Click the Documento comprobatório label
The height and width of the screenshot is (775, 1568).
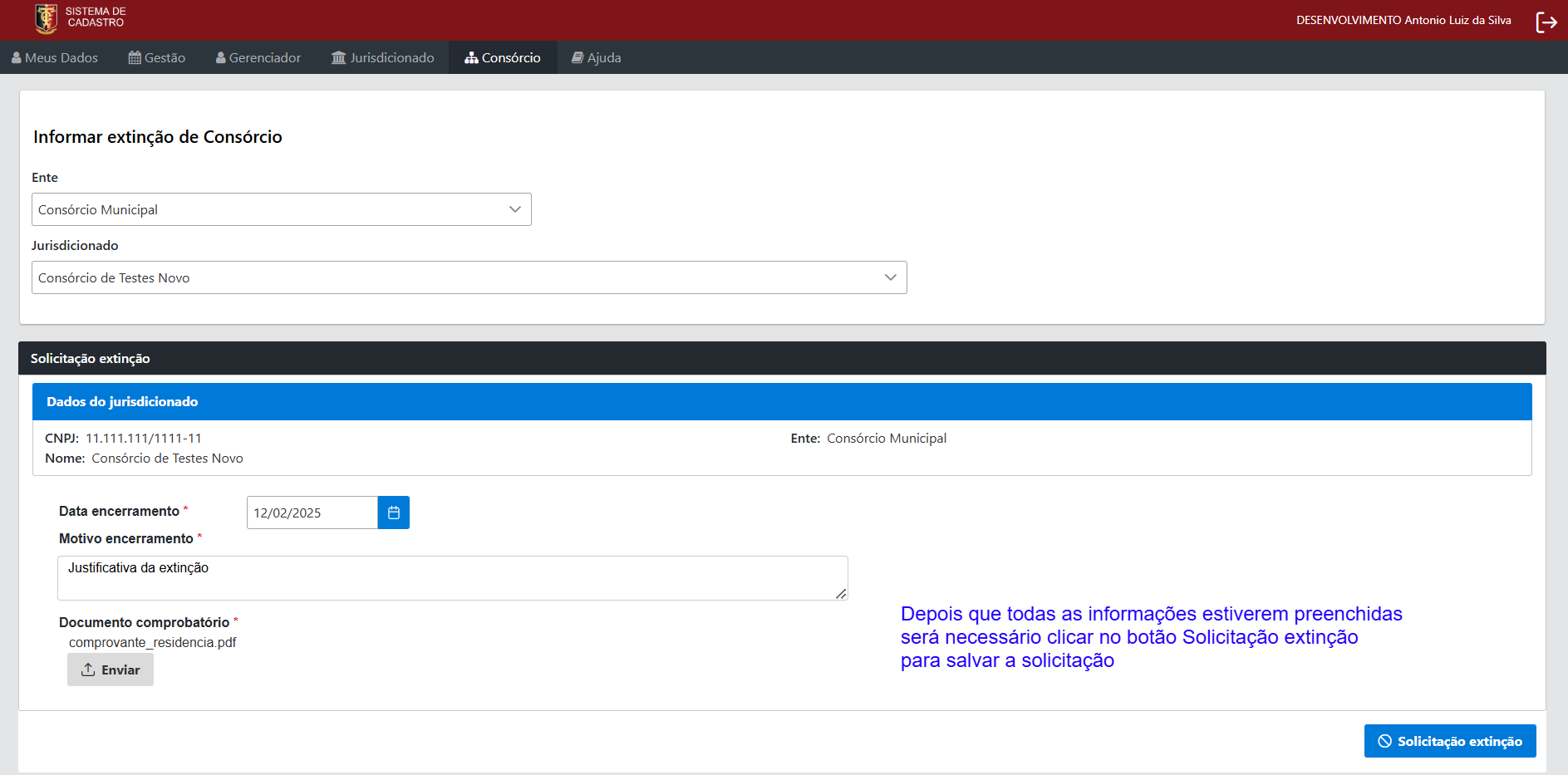(x=145, y=622)
